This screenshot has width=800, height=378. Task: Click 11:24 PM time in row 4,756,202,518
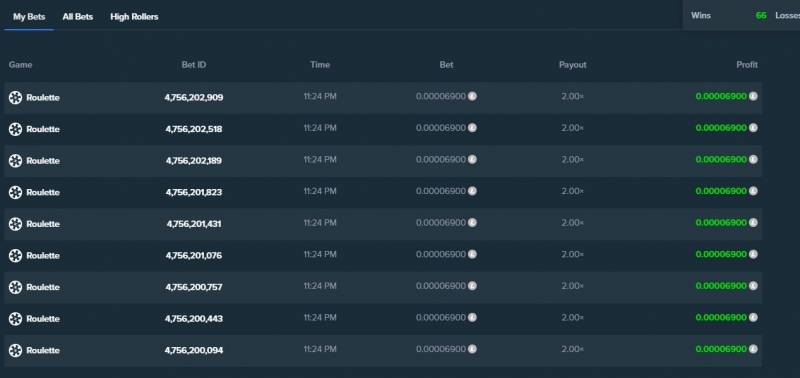click(x=320, y=128)
